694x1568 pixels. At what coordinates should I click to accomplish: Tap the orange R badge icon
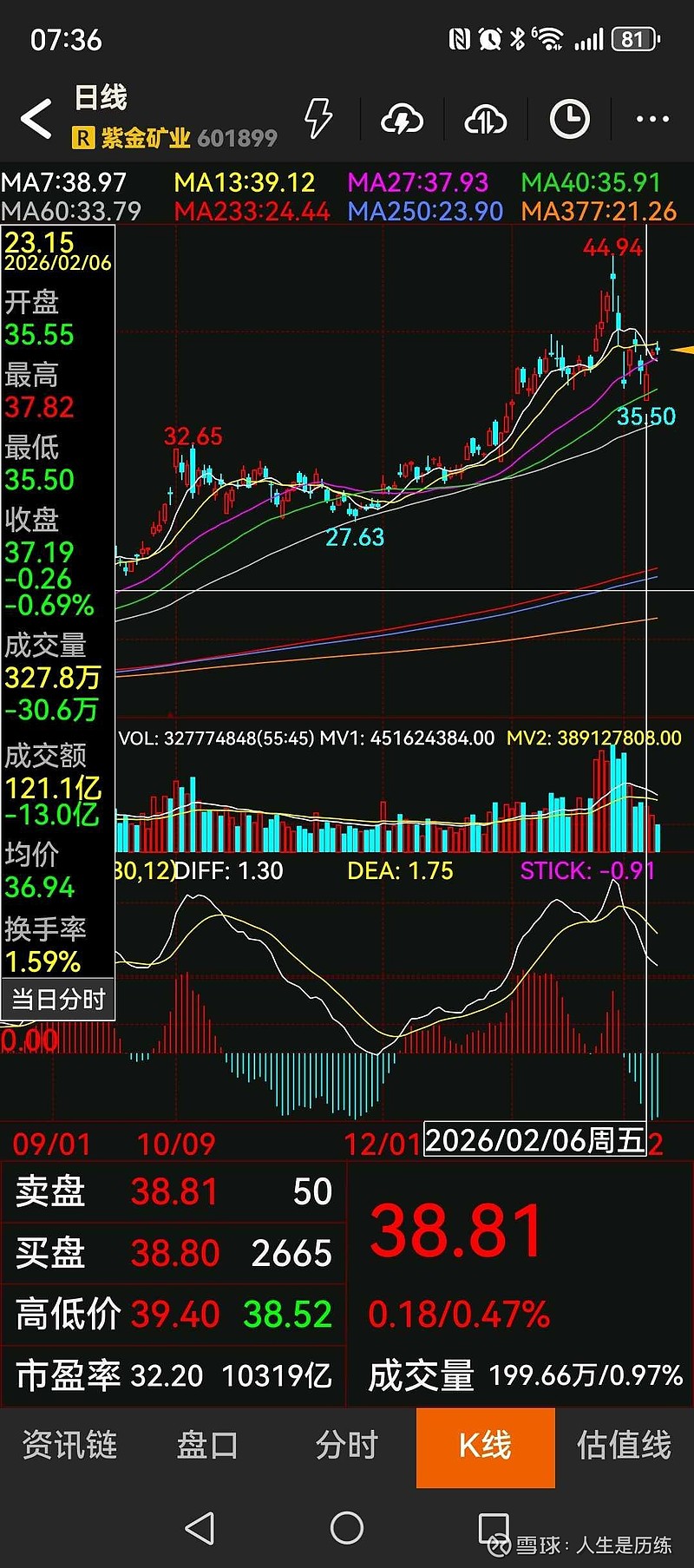point(83,137)
